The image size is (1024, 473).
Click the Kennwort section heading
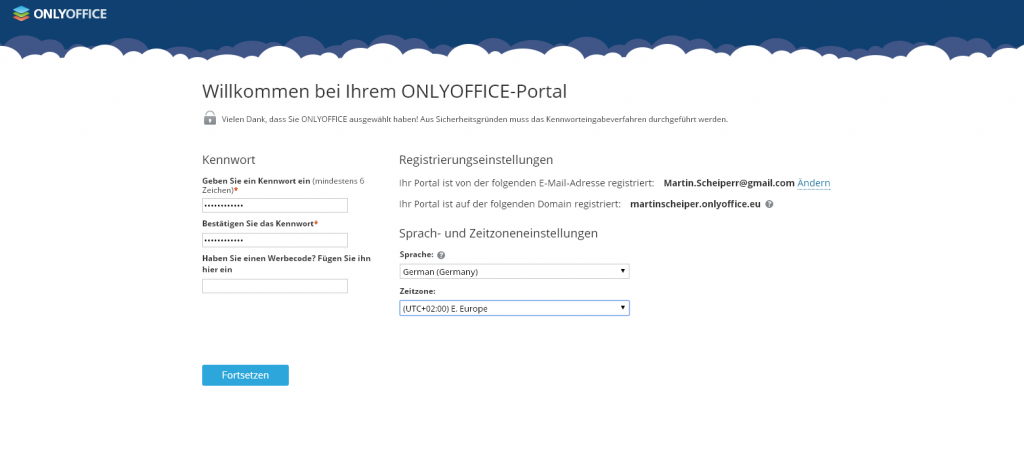pyautogui.click(x=229, y=160)
